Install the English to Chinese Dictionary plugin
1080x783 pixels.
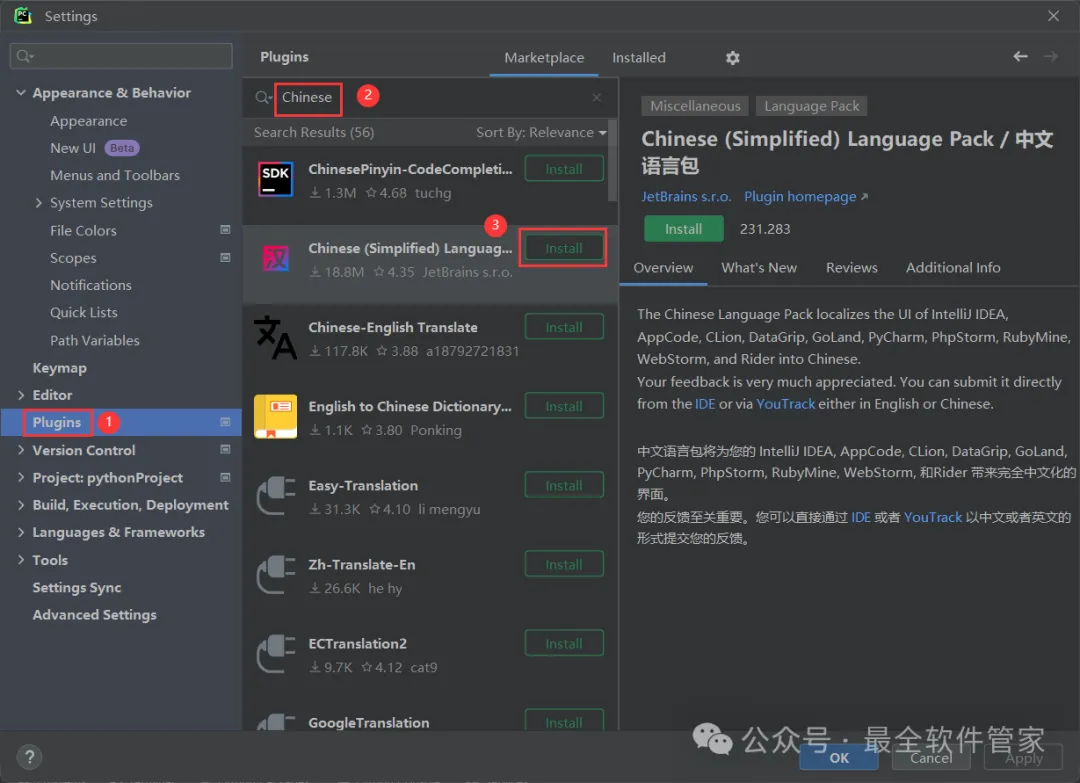(x=564, y=406)
